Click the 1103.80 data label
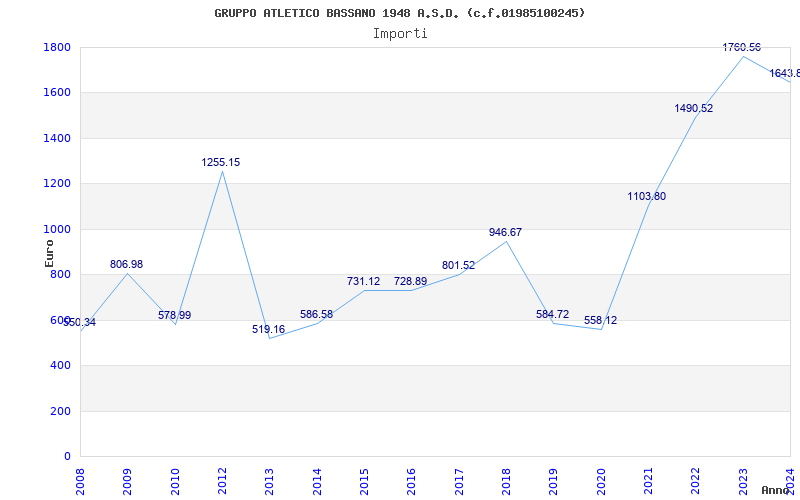Screen dimensions: 800x500 pyautogui.click(x=646, y=196)
